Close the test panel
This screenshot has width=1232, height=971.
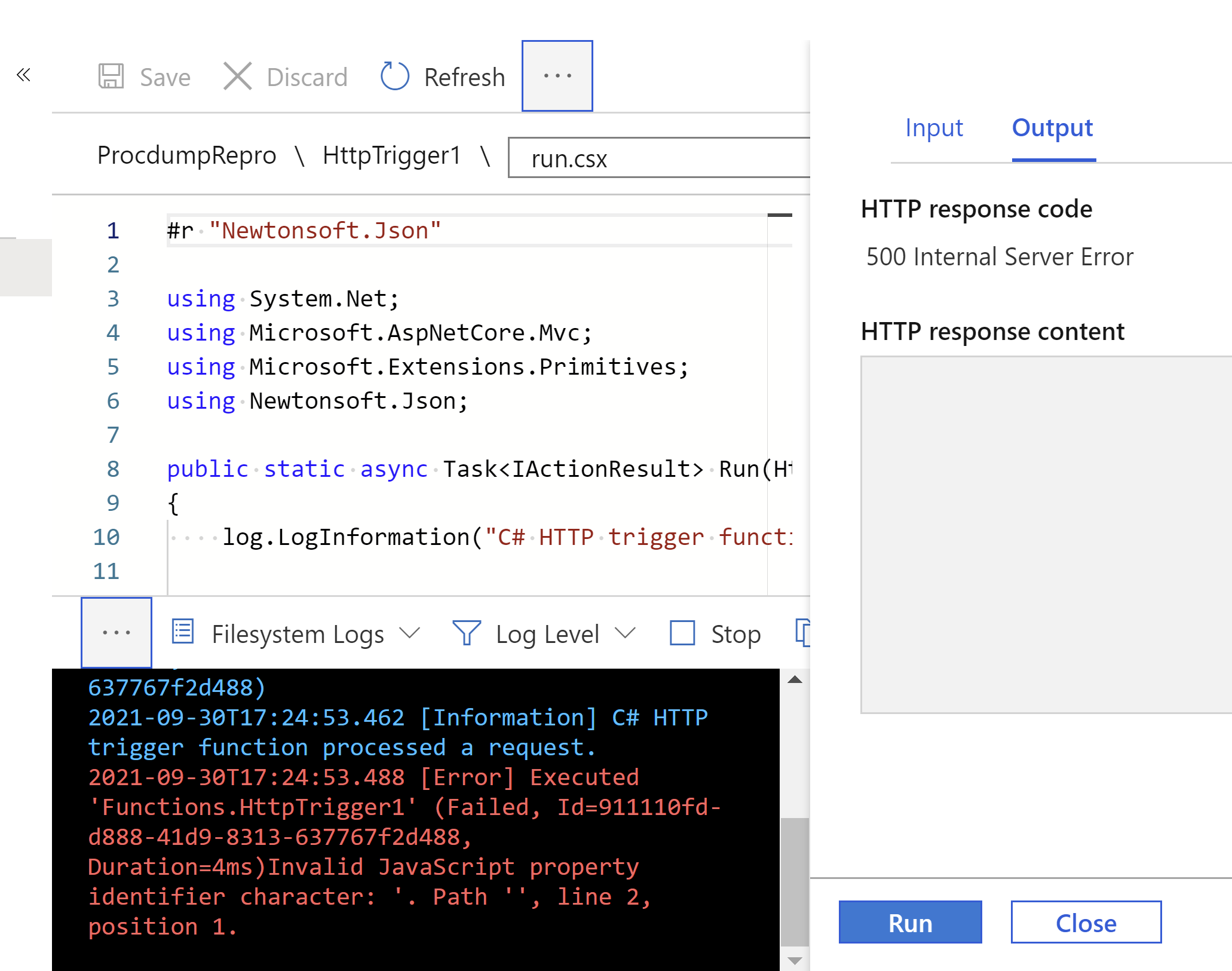pyautogui.click(x=1086, y=923)
